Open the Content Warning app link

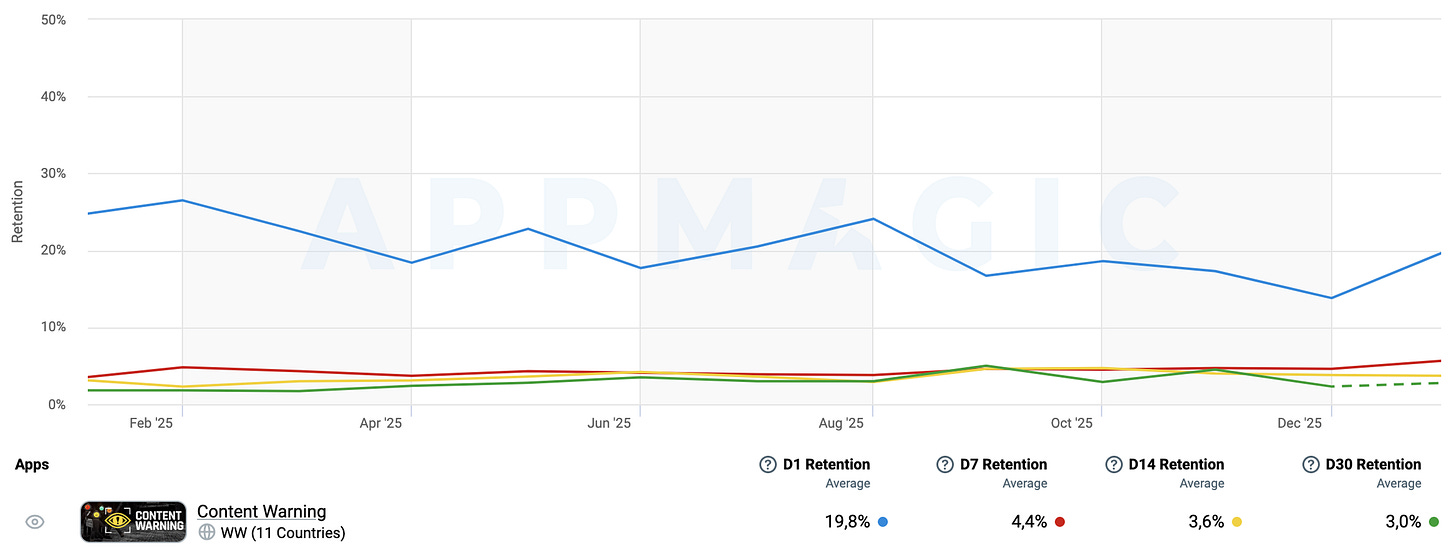tap(261, 512)
